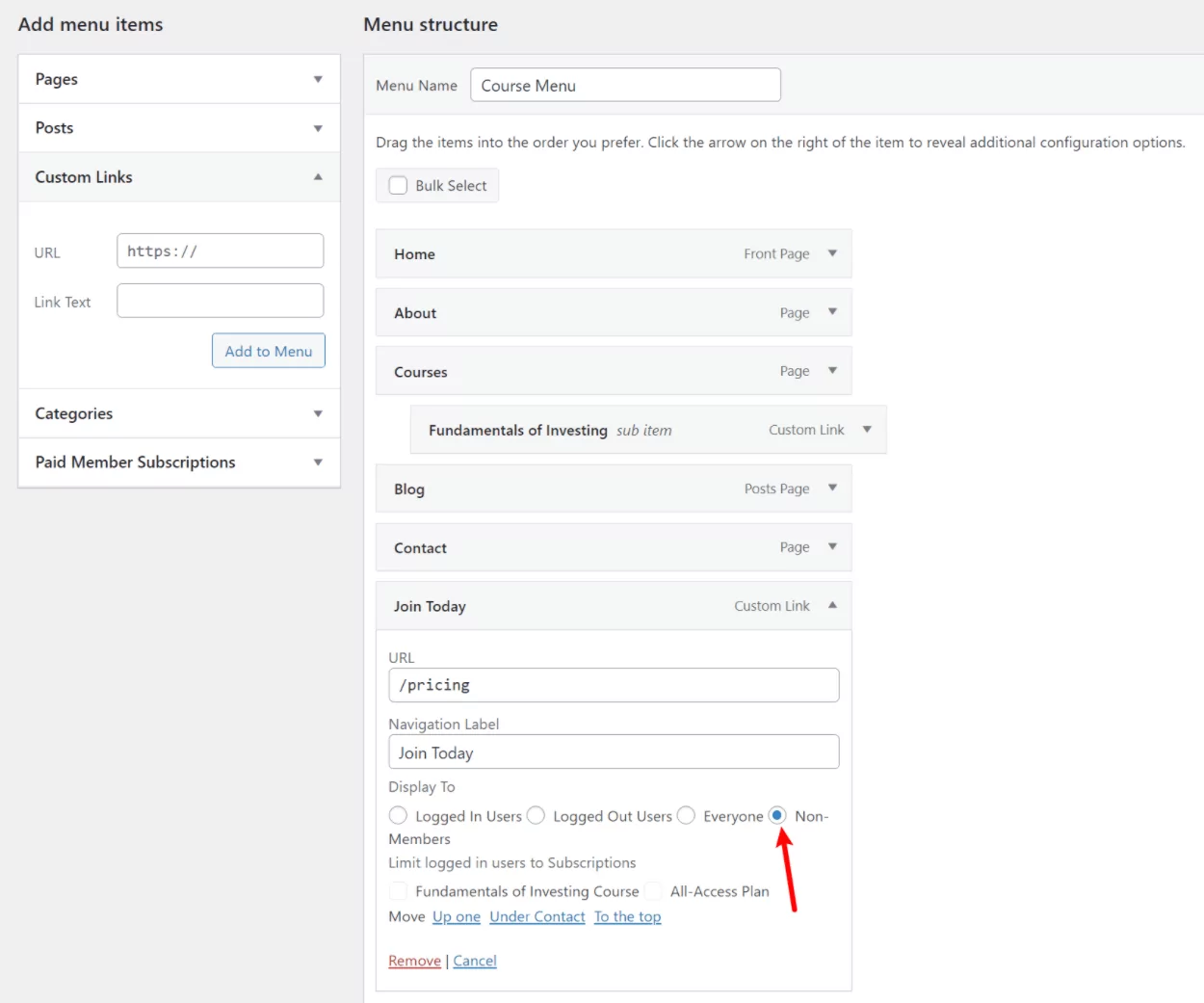
Task: Click the Up one move link
Action: tap(457, 916)
